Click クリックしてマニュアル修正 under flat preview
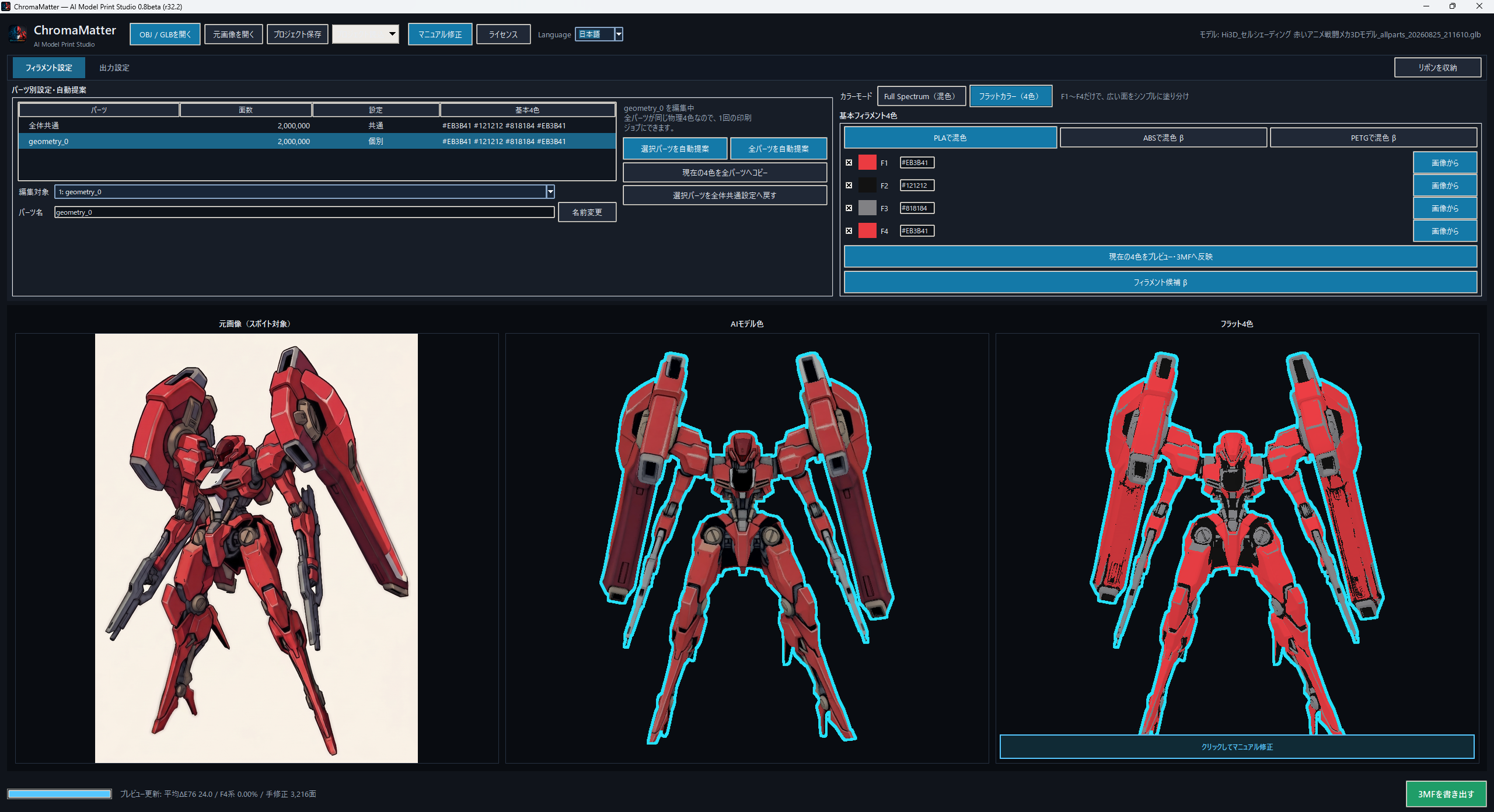The height and width of the screenshot is (812, 1494). pos(1237,747)
